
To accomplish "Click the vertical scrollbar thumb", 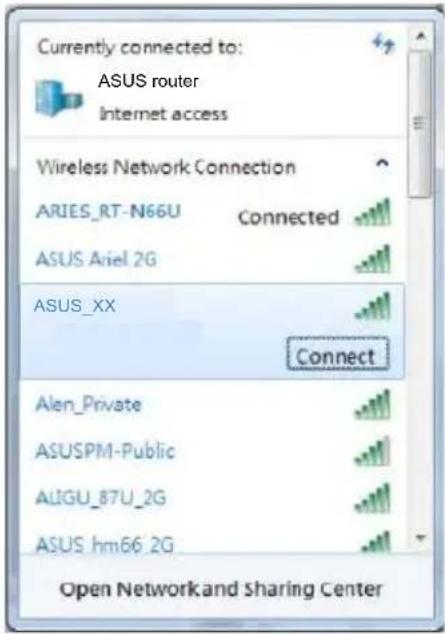I will point(420,124).
